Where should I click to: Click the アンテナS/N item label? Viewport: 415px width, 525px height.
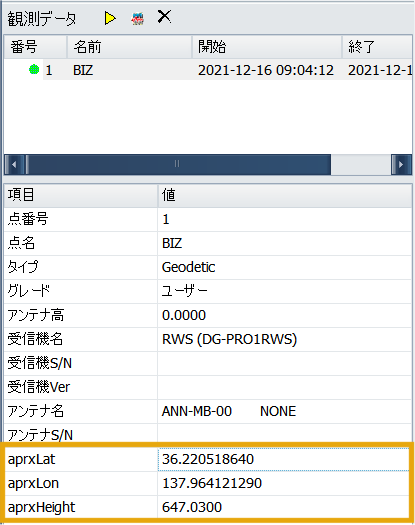(x=40, y=435)
